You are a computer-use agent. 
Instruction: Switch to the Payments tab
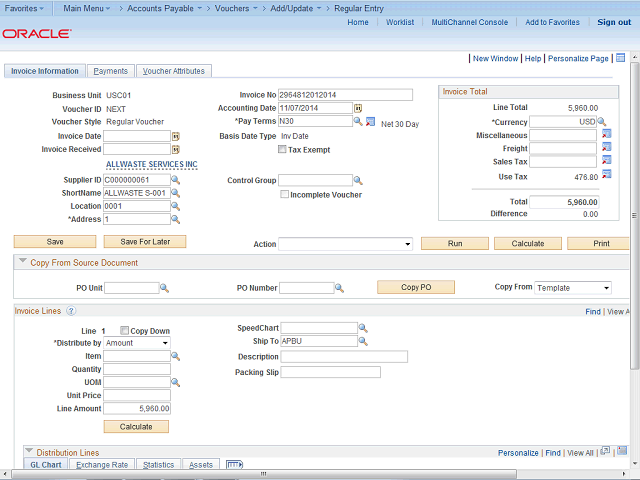click(110, 71)
